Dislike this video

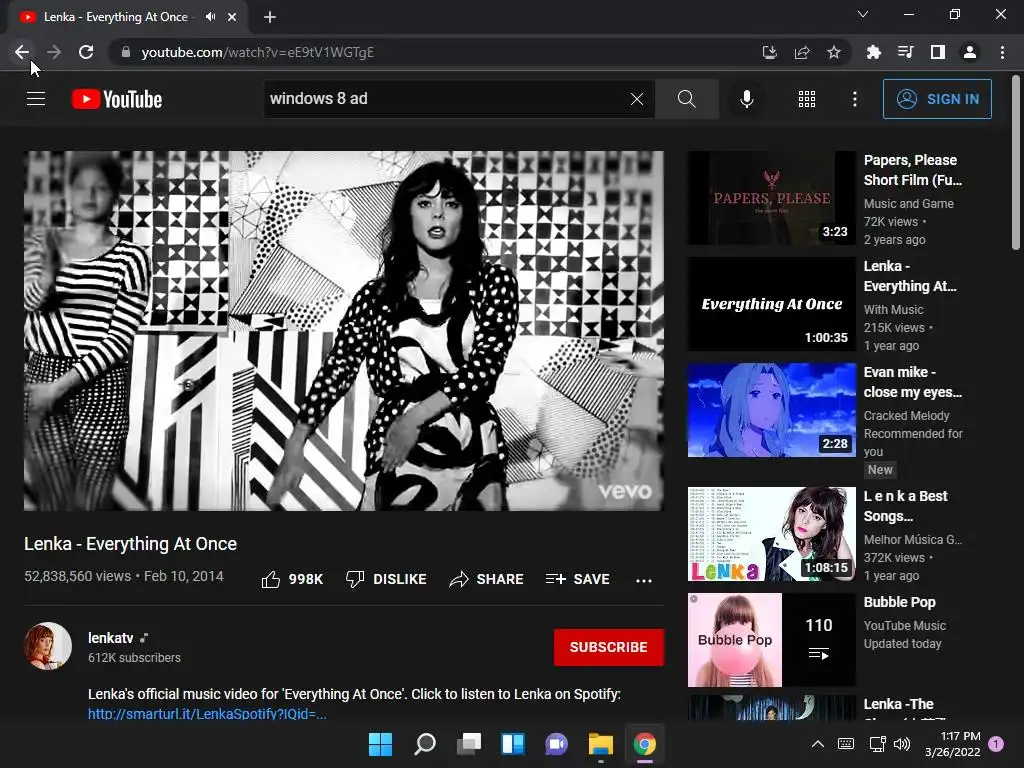pyautogui.click(x=386, y=579)
